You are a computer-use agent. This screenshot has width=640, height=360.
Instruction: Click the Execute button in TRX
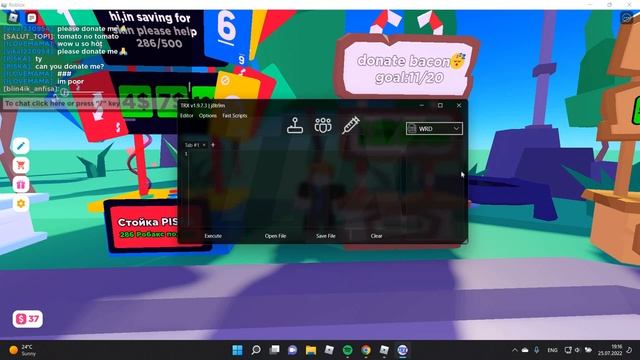(213, 236)
